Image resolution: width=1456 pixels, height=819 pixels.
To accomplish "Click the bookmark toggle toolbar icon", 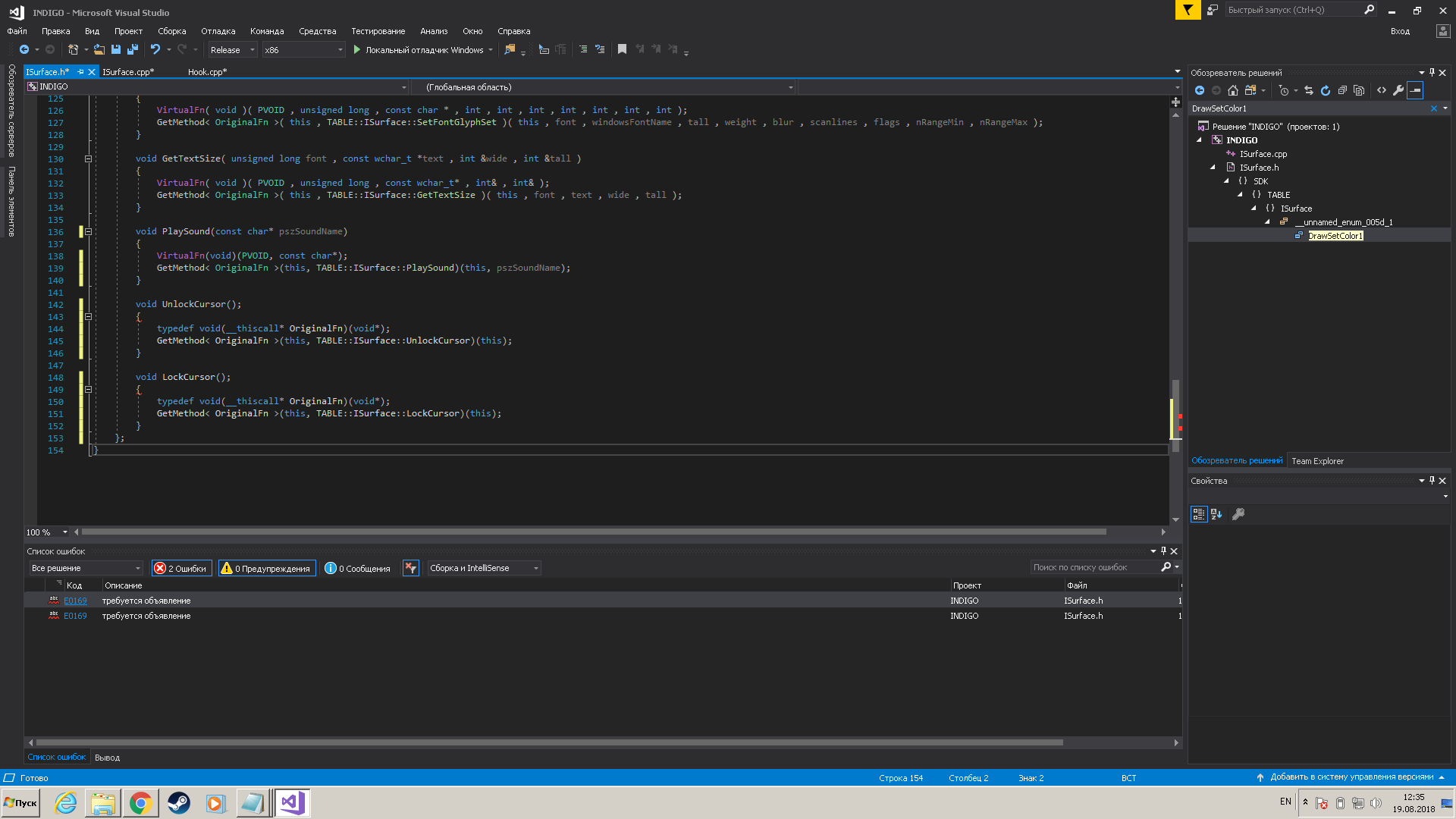I will pos(622,49).
